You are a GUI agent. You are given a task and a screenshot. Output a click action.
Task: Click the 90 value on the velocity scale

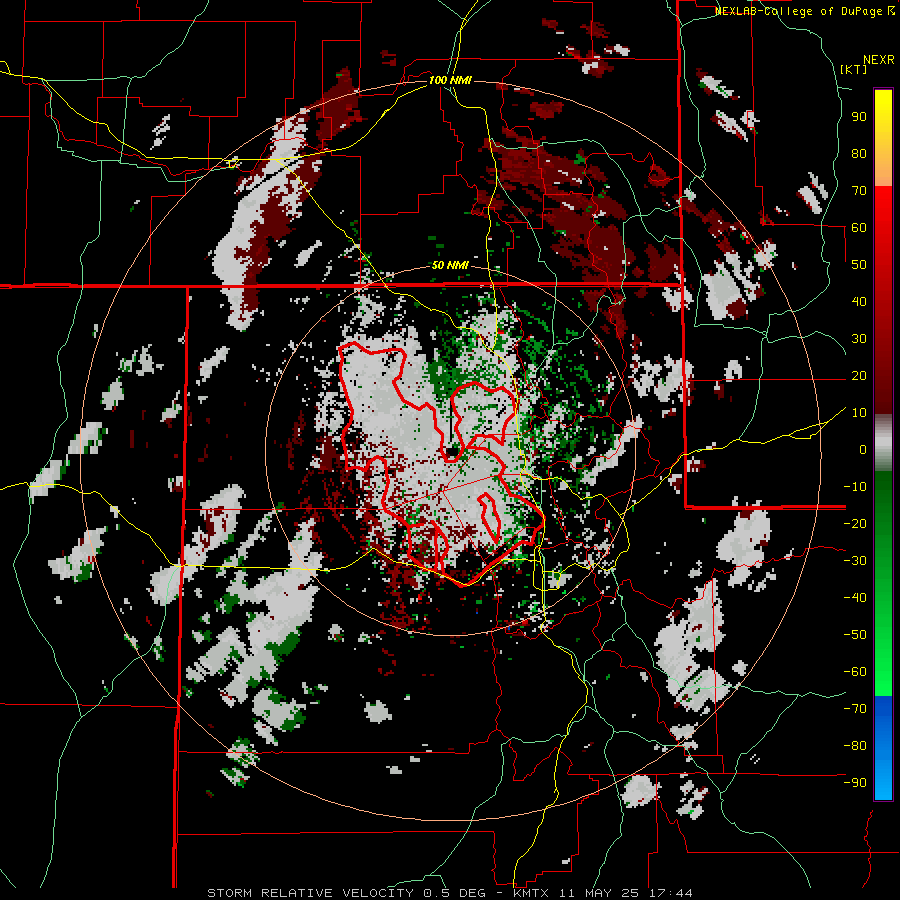coord(859,117)
